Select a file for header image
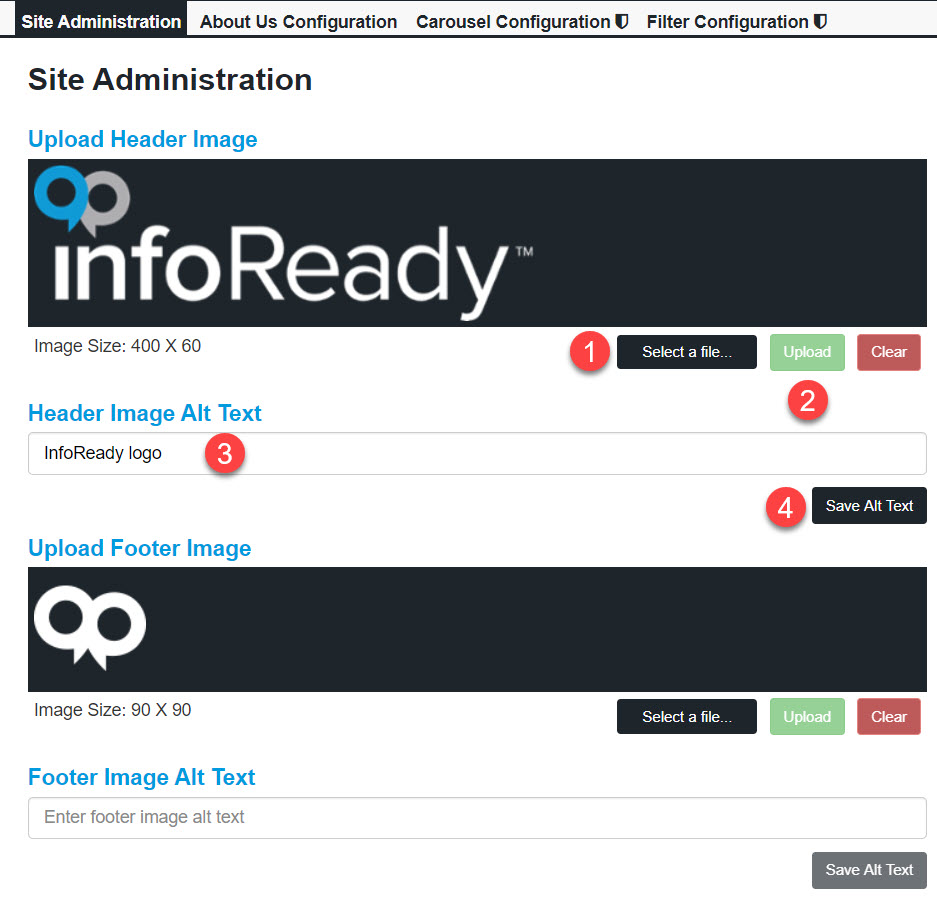 (687, 352)
